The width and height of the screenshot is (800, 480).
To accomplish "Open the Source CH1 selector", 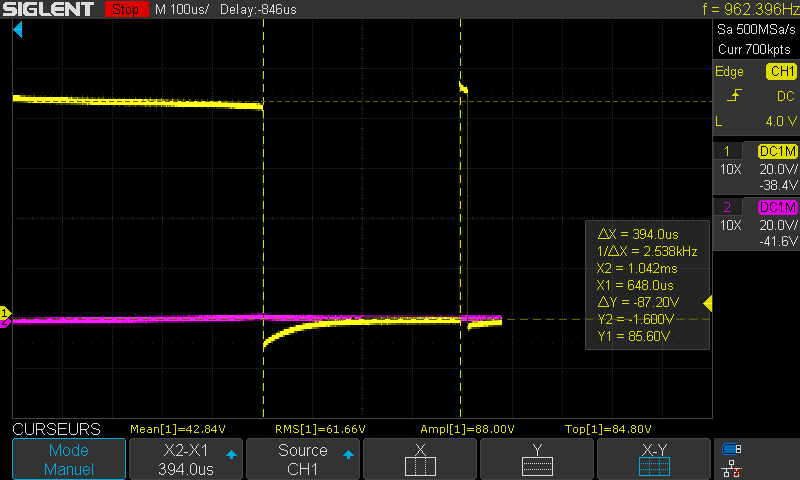I will tap(303, 459).
